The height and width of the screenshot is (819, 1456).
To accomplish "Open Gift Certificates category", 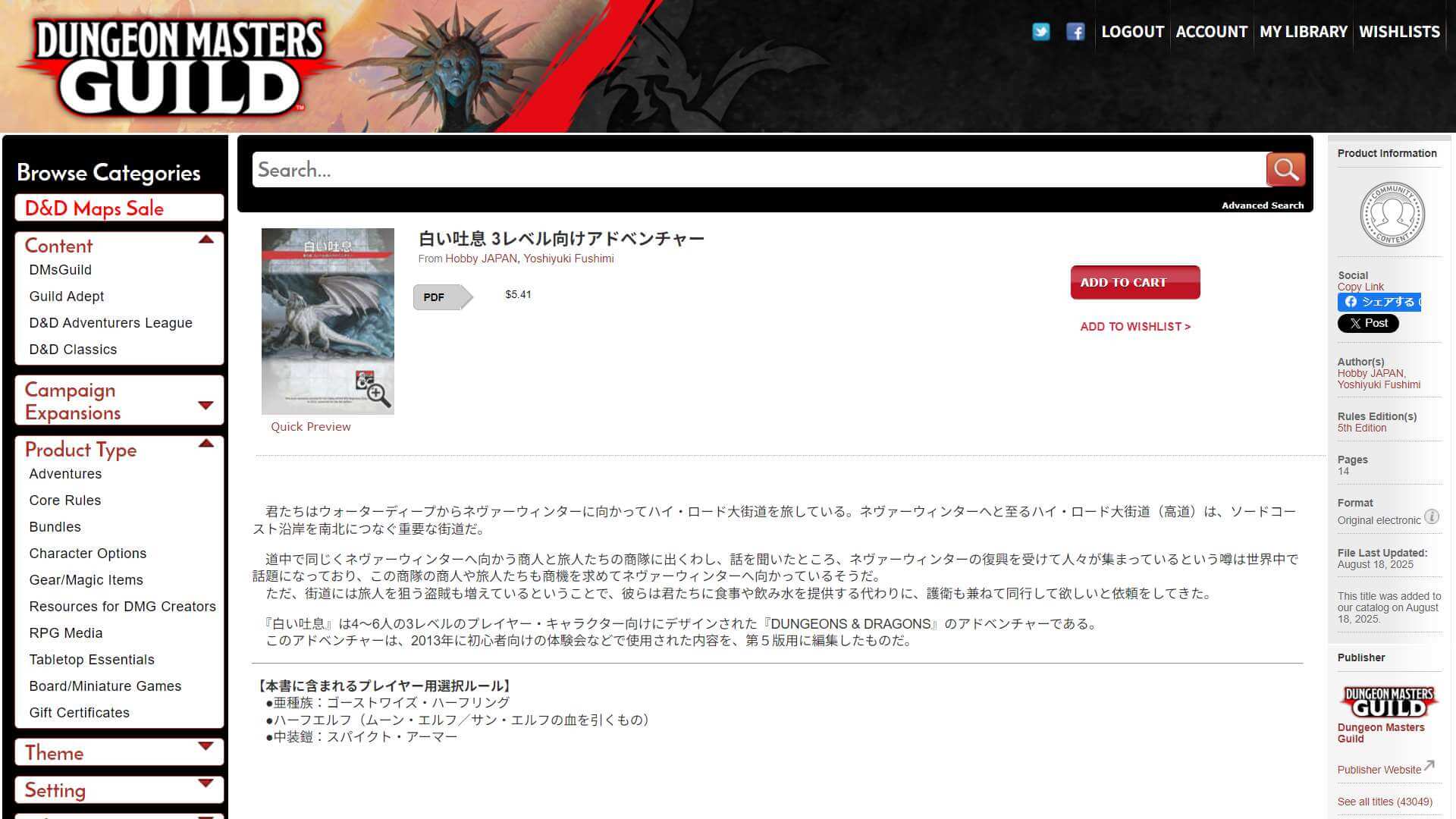I will click(x=80, y=713).
